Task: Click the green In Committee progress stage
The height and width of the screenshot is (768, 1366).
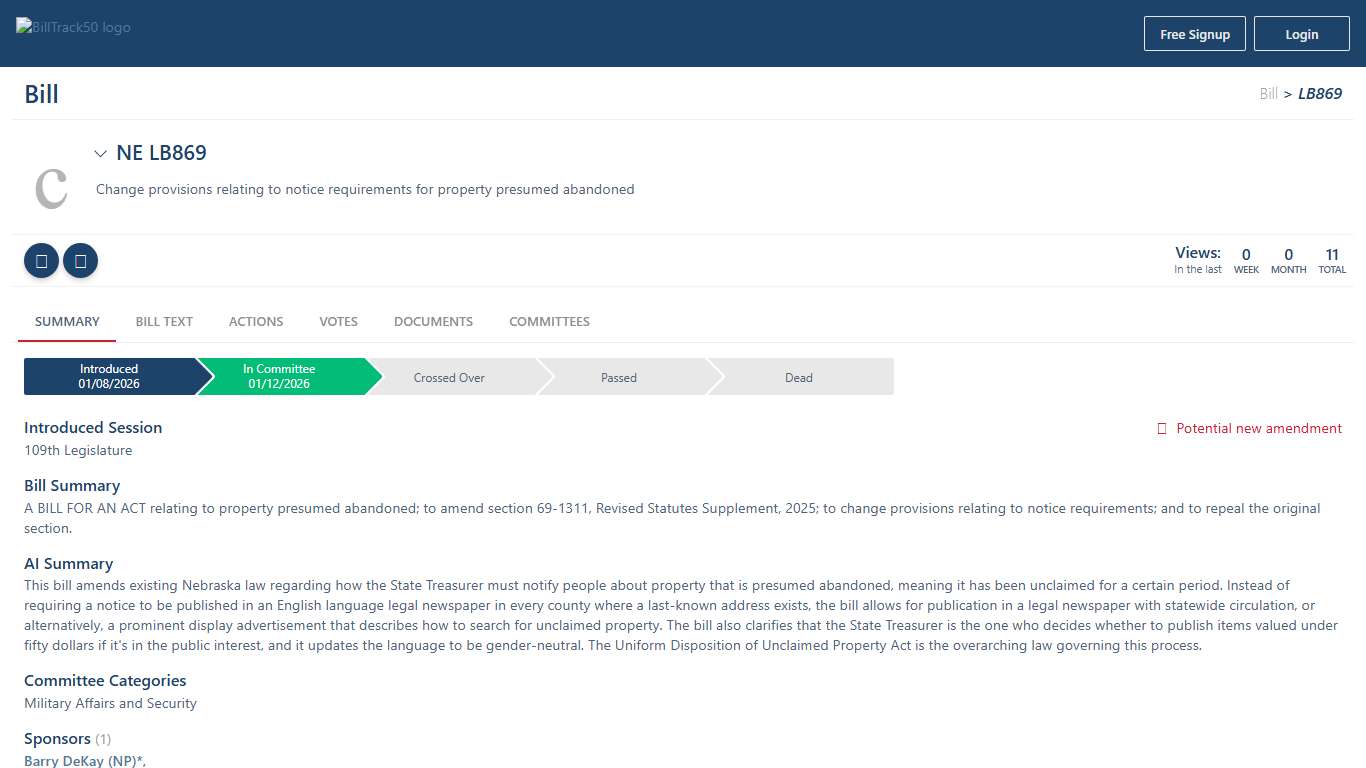Action: (280, 377)
